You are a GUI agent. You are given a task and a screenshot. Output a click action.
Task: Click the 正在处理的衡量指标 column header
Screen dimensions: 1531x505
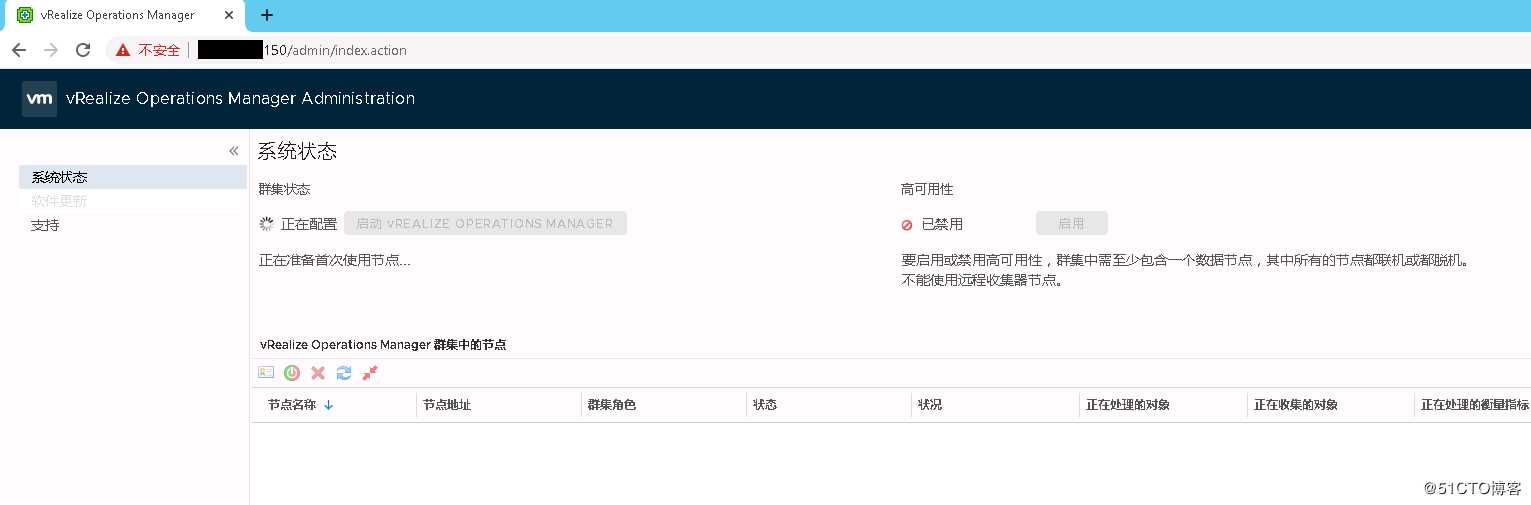1475,405
